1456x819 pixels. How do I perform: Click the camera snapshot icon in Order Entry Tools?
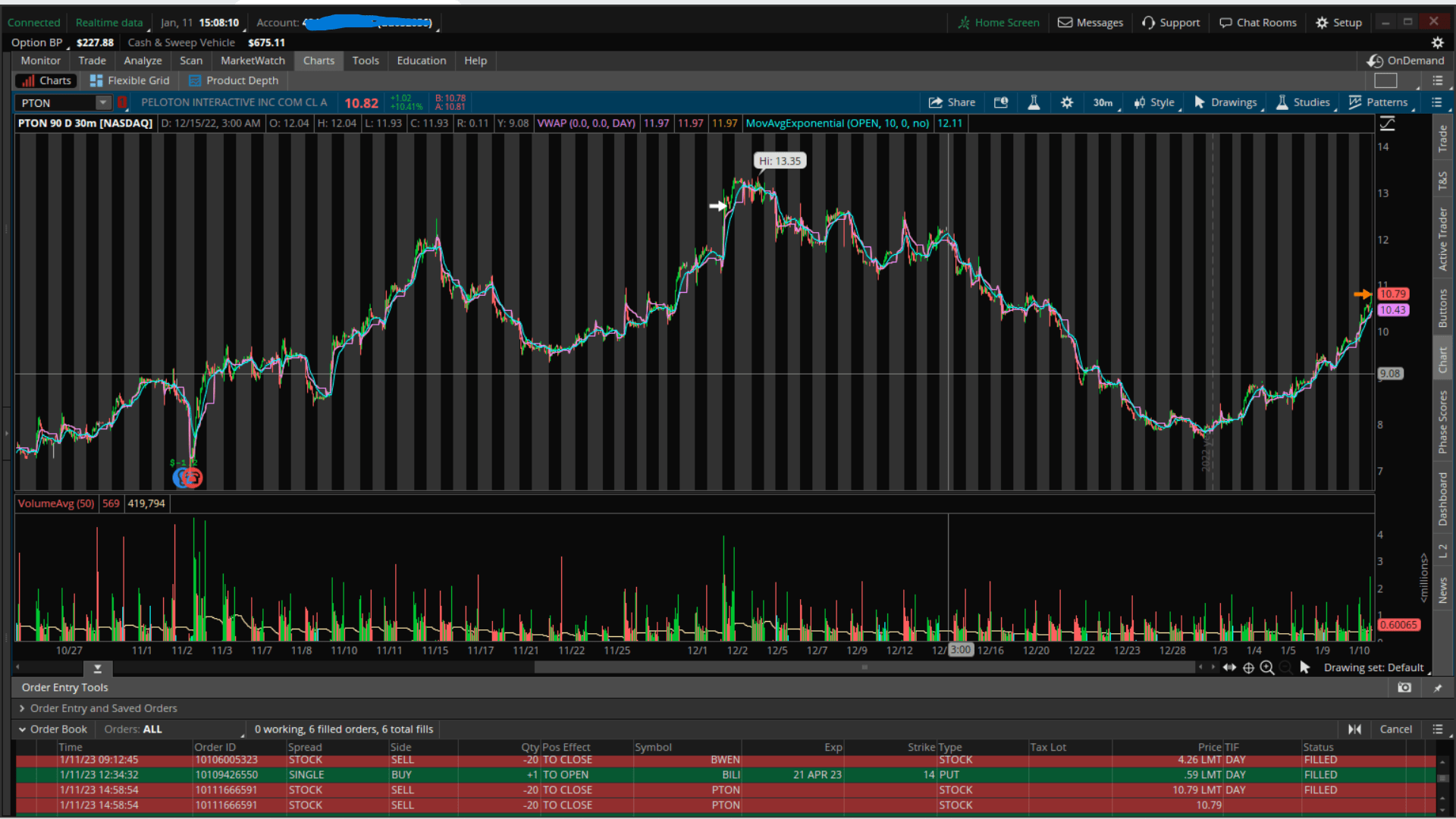(x=1404, y=687)
